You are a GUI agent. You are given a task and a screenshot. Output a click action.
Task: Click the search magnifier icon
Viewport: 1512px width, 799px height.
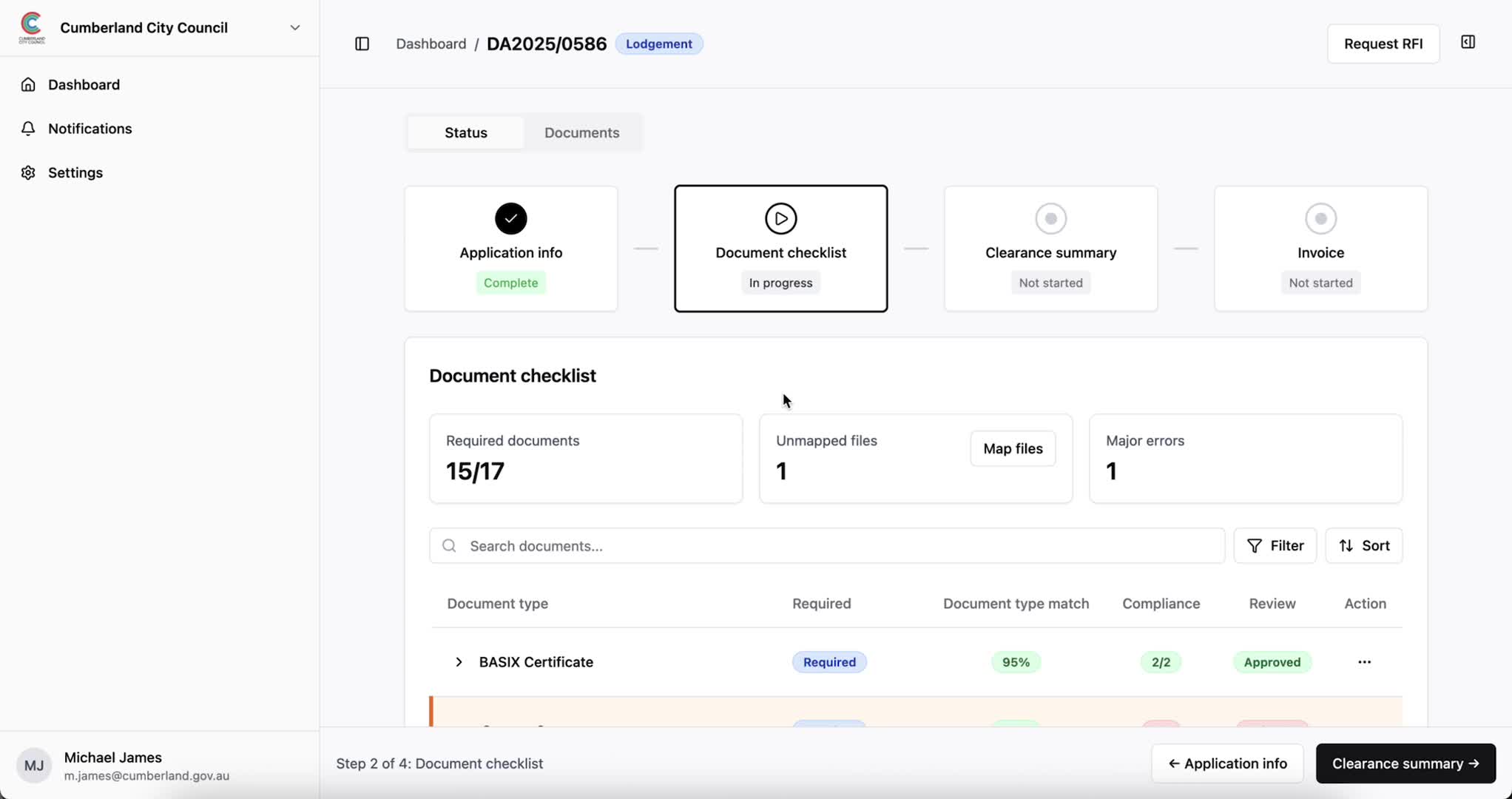(449, 546)
